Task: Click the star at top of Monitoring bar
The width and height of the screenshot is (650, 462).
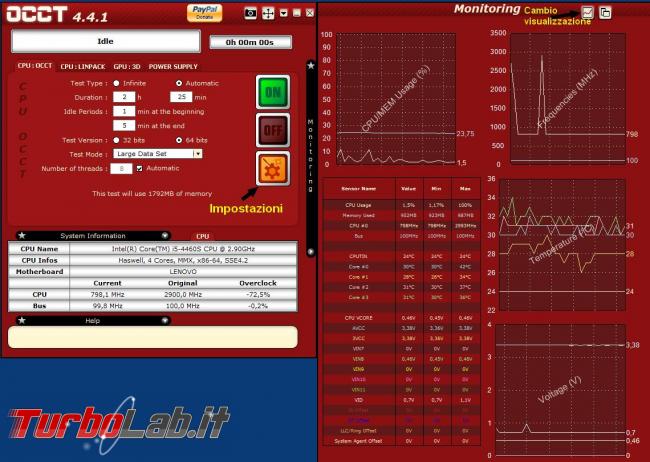Action: pyautogui.click(x=311, y=66)
